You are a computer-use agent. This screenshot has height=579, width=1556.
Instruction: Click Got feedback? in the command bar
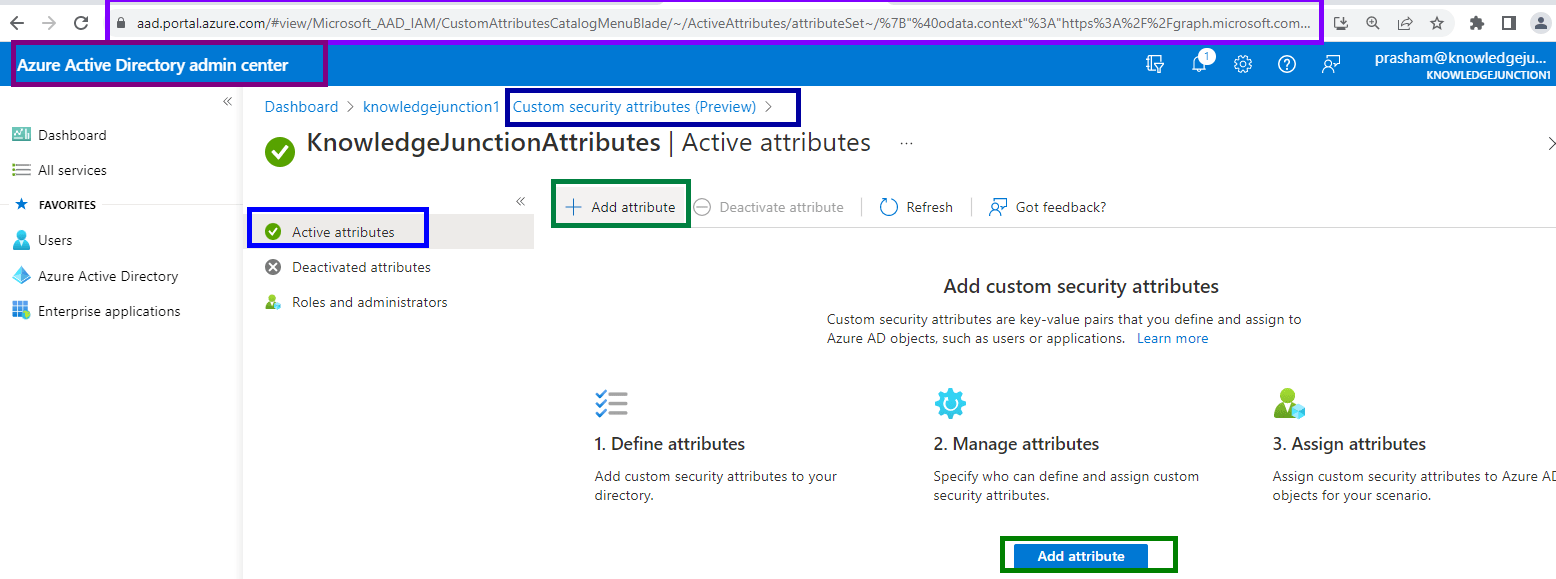click(1047, 207)
